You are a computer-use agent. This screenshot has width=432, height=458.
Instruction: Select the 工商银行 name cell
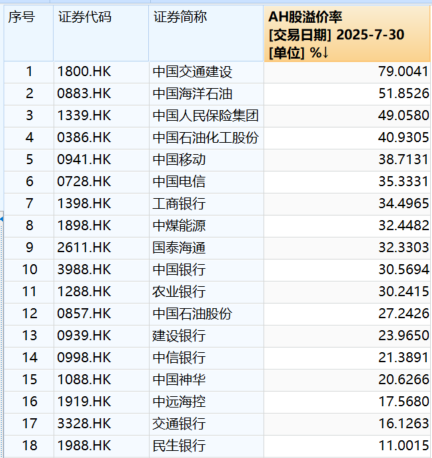179,203
